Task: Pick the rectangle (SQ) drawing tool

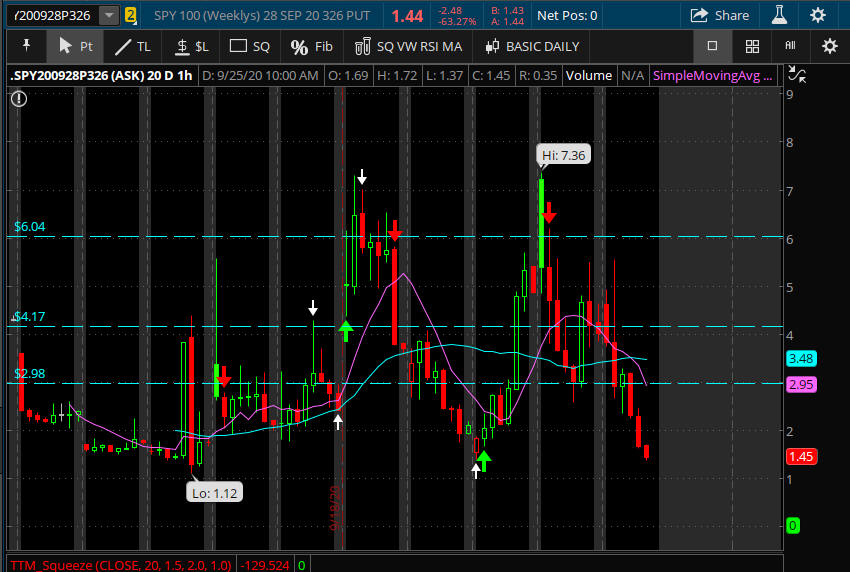Action: (250, 46)
